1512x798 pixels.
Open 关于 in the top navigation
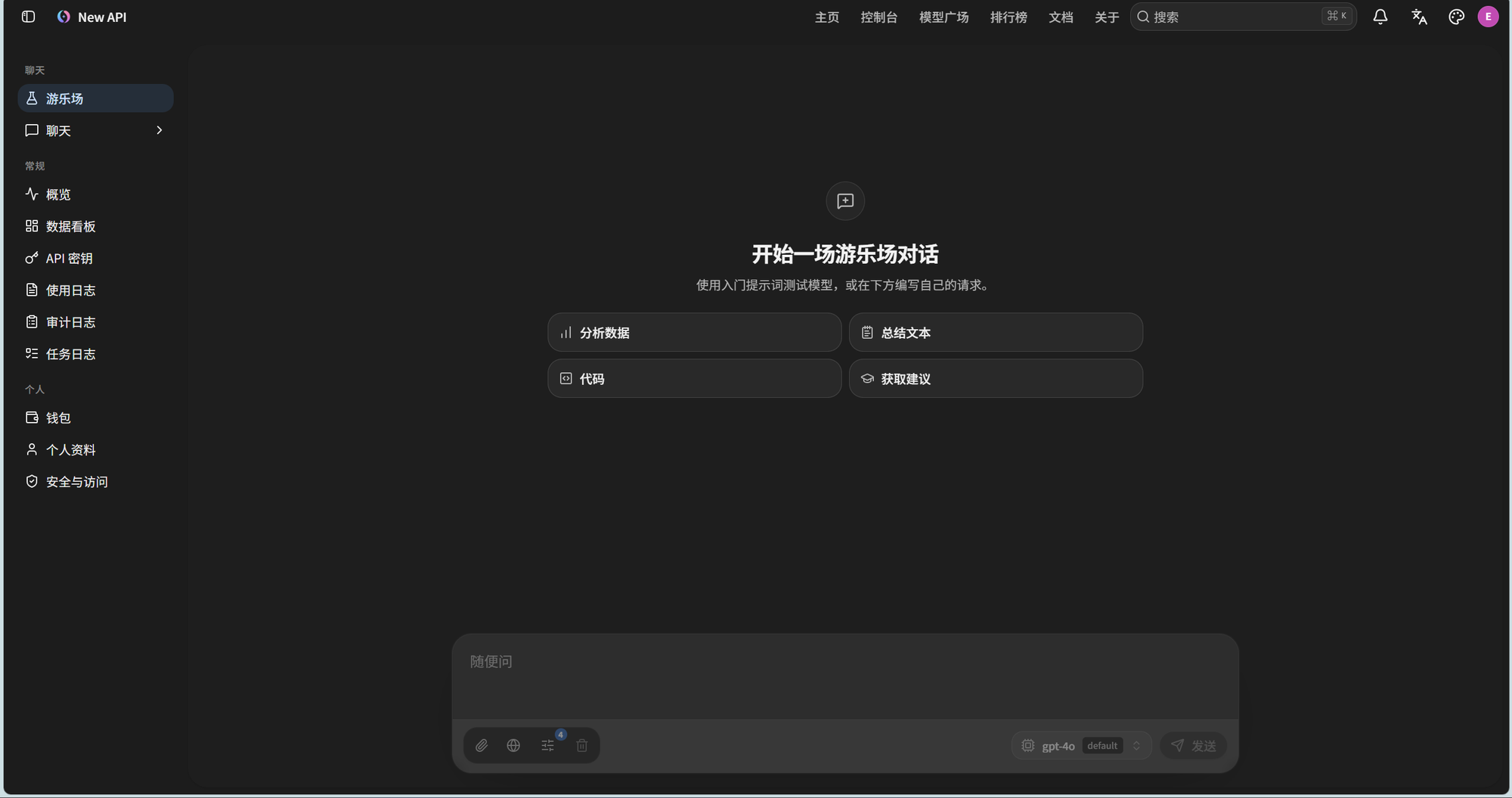pyautogui.click(x=1107, y=17)
